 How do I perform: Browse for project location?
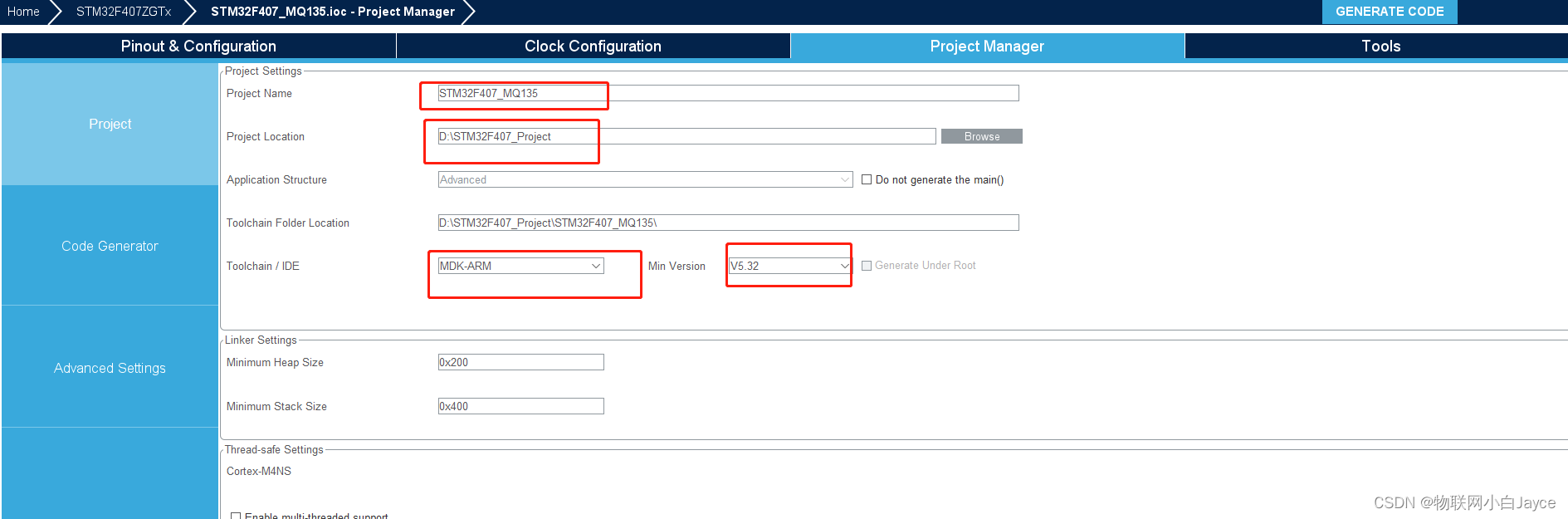pos(982,136)
